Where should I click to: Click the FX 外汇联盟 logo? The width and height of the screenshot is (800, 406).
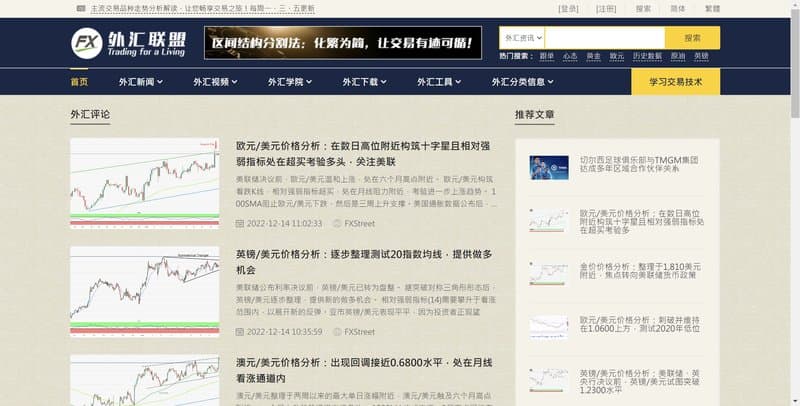[129, 43]
